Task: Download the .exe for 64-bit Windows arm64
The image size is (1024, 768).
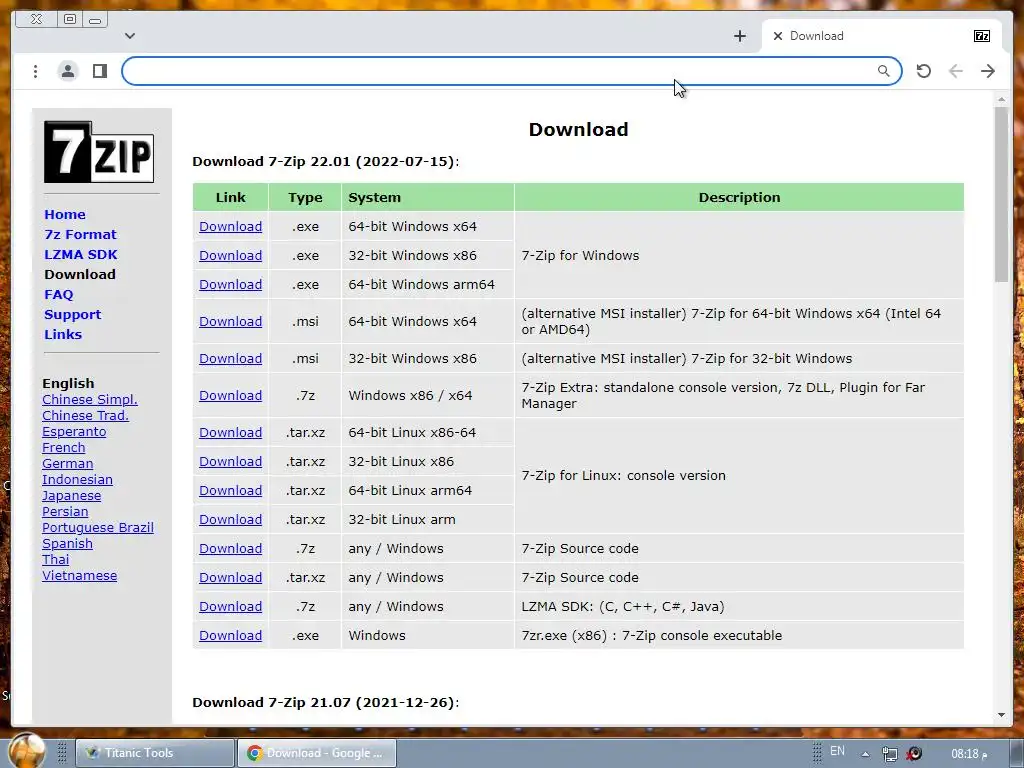Action: tap(231, 285)
